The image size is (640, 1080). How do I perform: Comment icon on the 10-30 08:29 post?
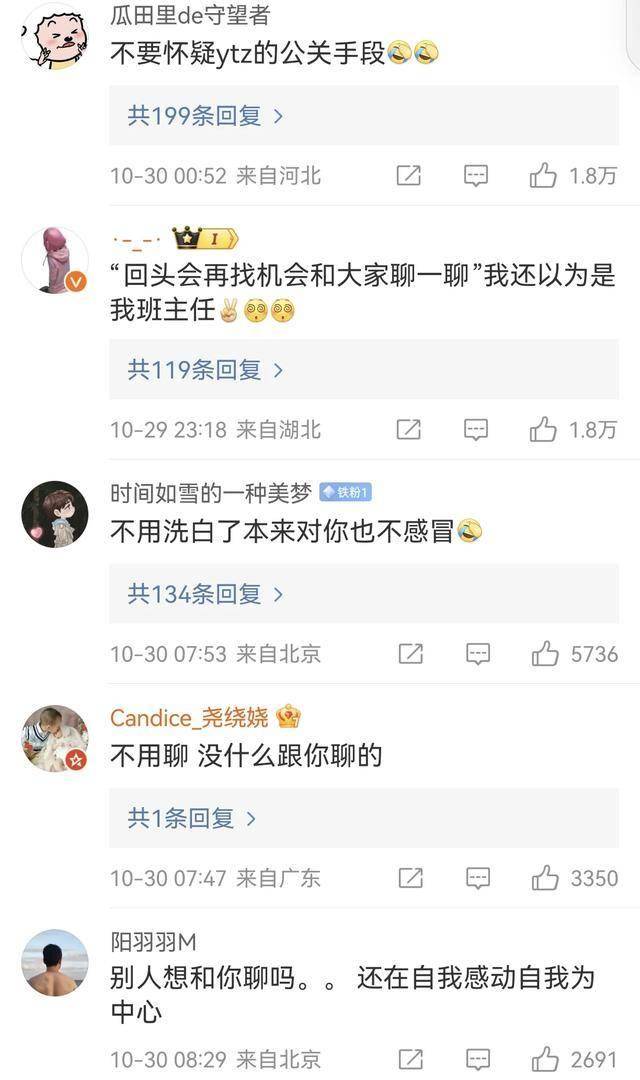(x=477, y=1059)
